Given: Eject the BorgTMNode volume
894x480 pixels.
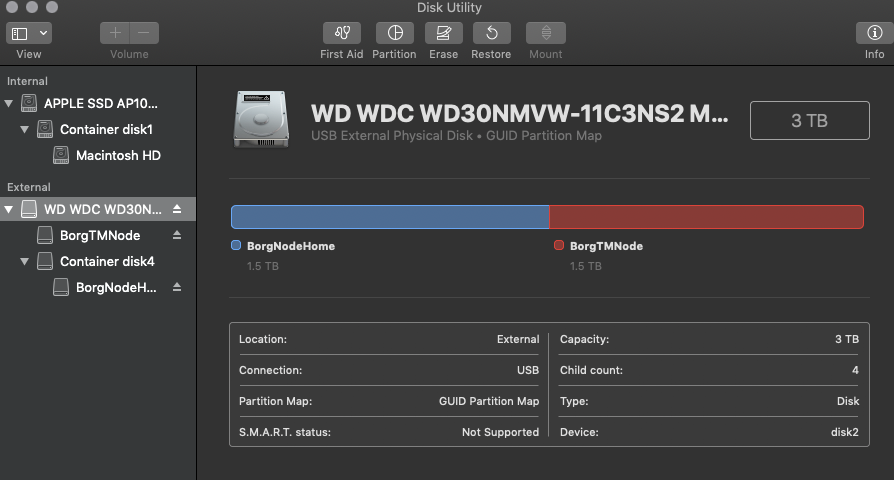Looking at the screenshot, I should [x=177, y=235].
